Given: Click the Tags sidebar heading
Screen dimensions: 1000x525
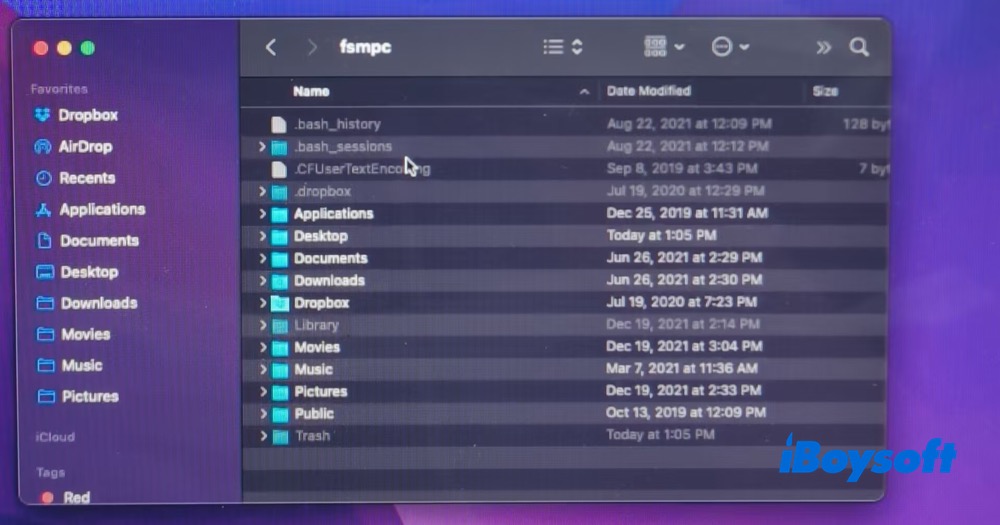Looking at the screenshot, I should point(50,473).
